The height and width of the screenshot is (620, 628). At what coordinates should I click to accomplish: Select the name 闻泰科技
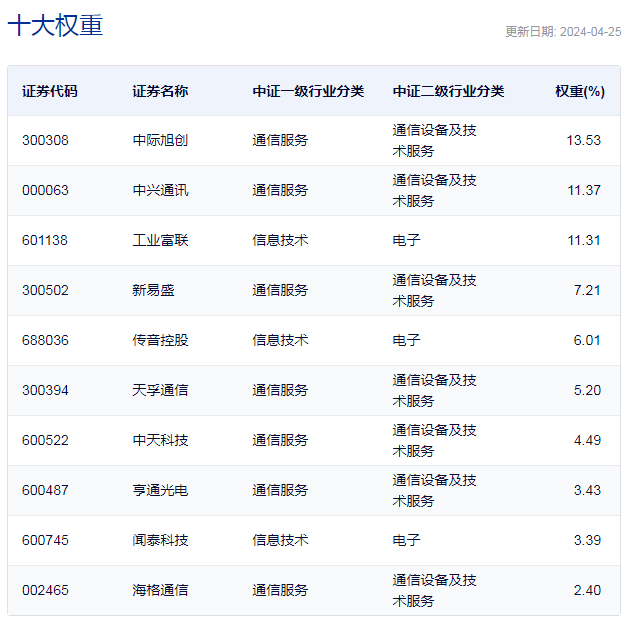pyautogui.click(x=160, y=541)
